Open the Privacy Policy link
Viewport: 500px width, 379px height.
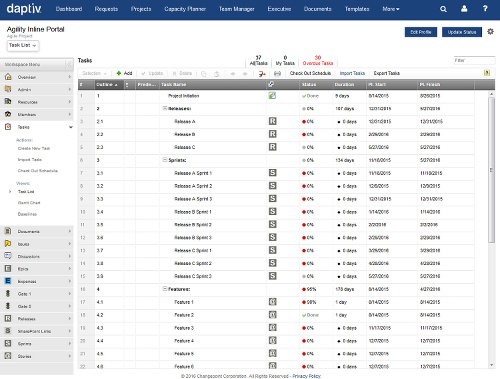tap(306, 376)
